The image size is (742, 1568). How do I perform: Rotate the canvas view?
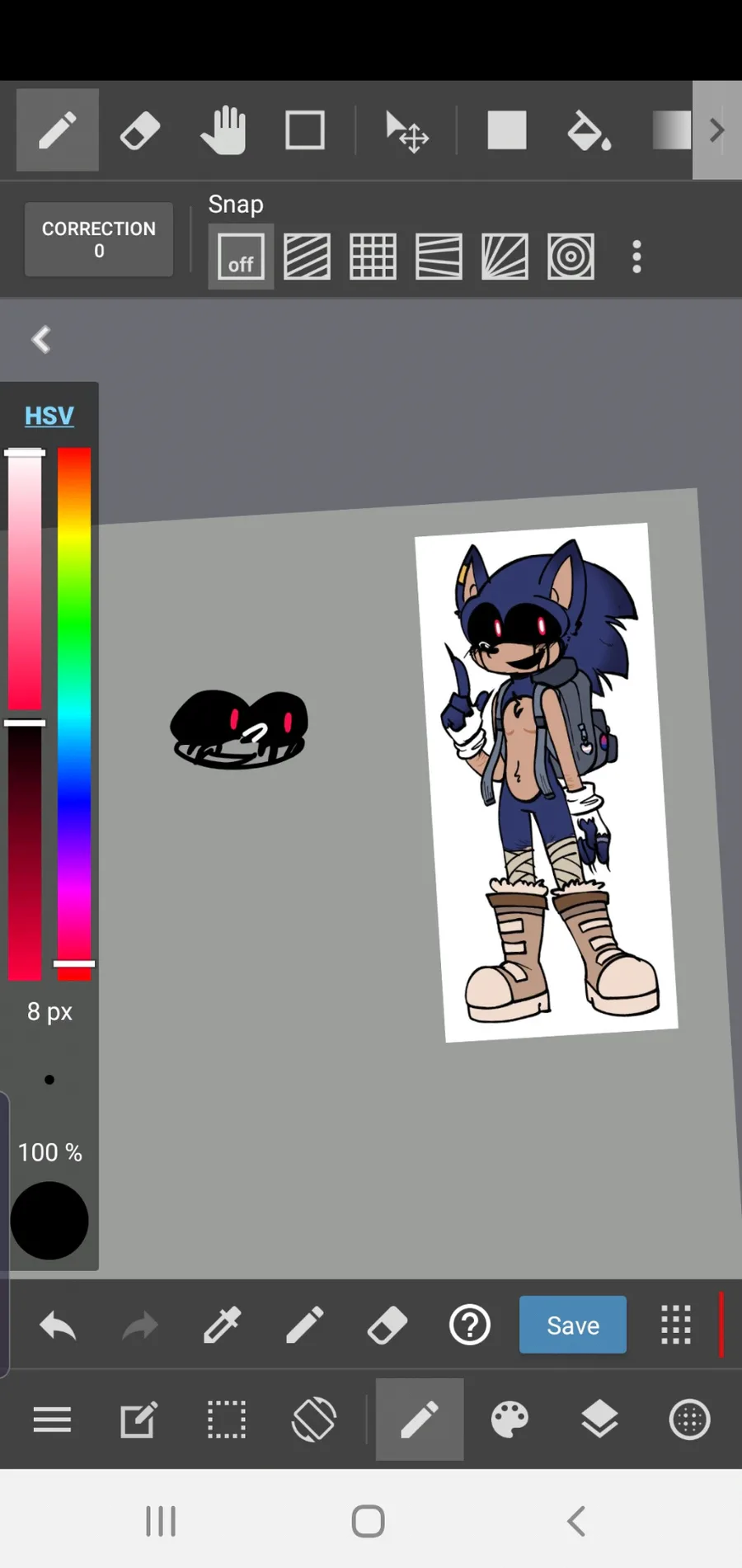pyautogui.click(x=314, y=1420)
